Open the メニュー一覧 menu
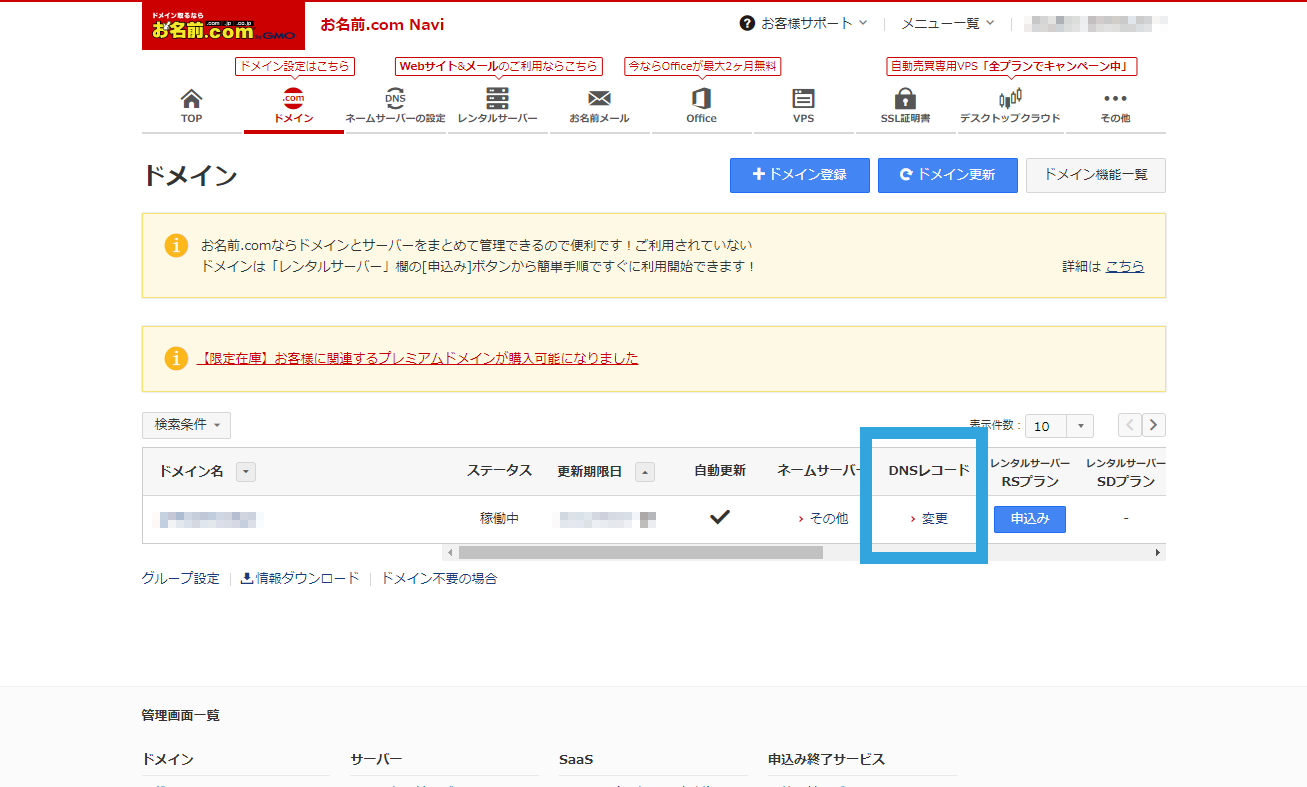The height and width of the screenshot is (787, 1307). [x=947, y=23]
